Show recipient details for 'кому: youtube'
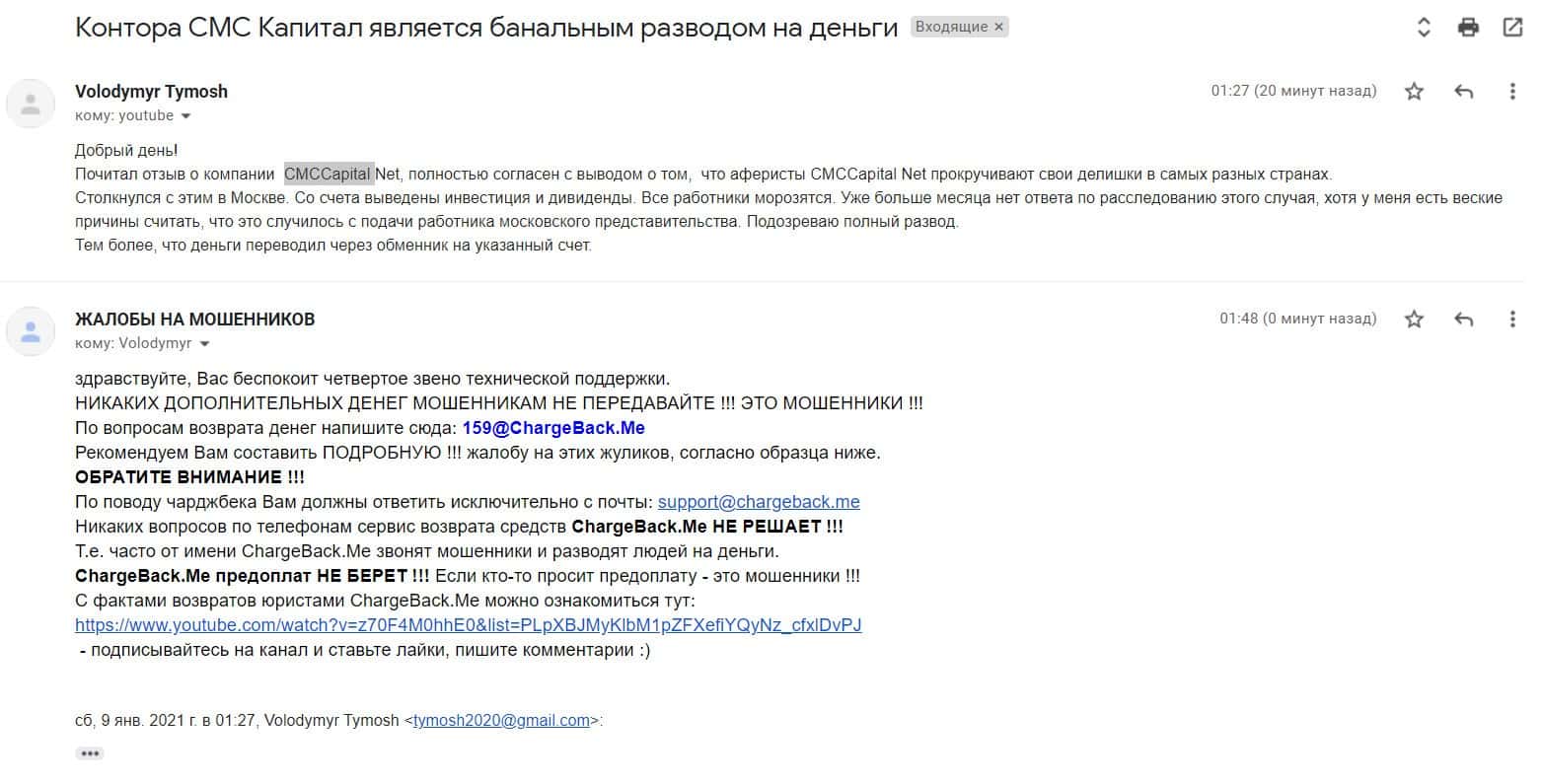This screenshot has height=784, width=1542. pyautogui.click(x=185, y=116)
